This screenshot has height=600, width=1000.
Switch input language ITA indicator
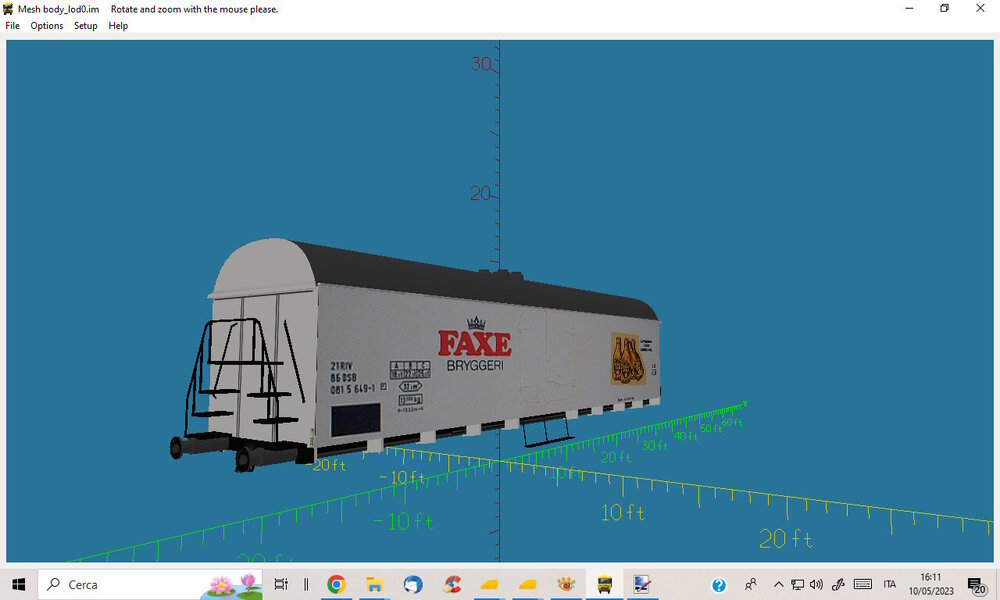pyautogui.click(x=890, y=584)
